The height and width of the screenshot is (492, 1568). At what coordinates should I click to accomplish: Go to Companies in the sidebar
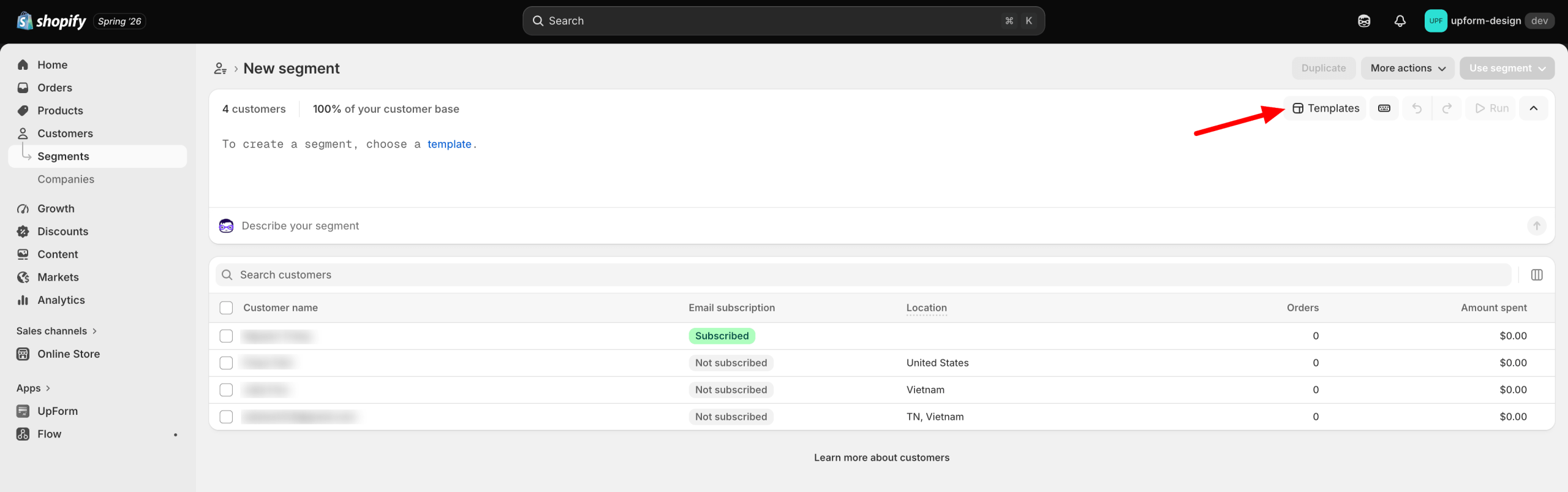(98, 180)
